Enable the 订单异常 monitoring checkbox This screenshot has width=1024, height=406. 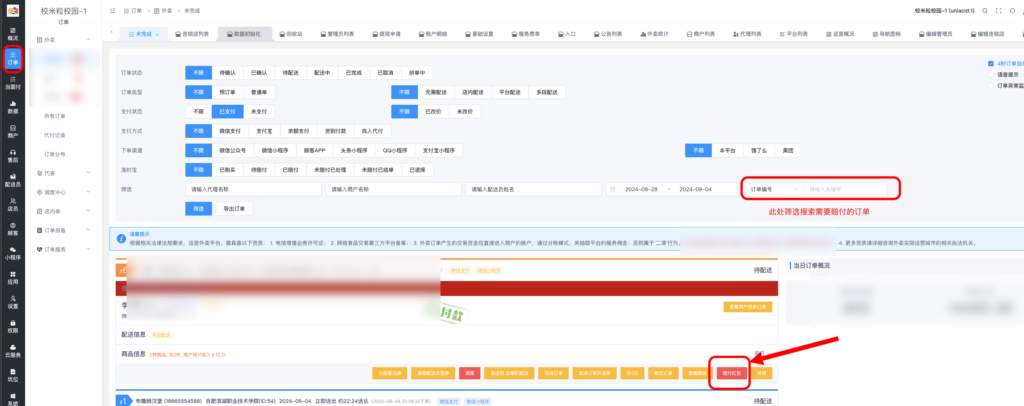coord(991,85)
